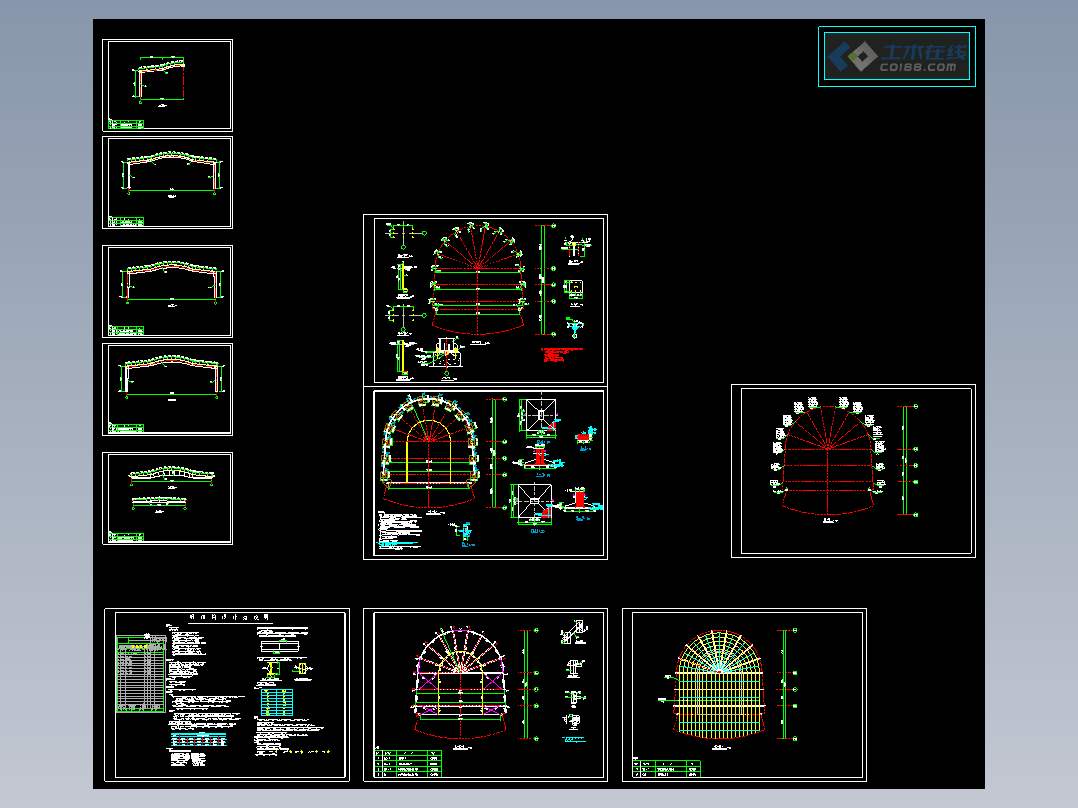Select the standalone red dome plan sheet

pyautogui.click(x=853, y=471)
